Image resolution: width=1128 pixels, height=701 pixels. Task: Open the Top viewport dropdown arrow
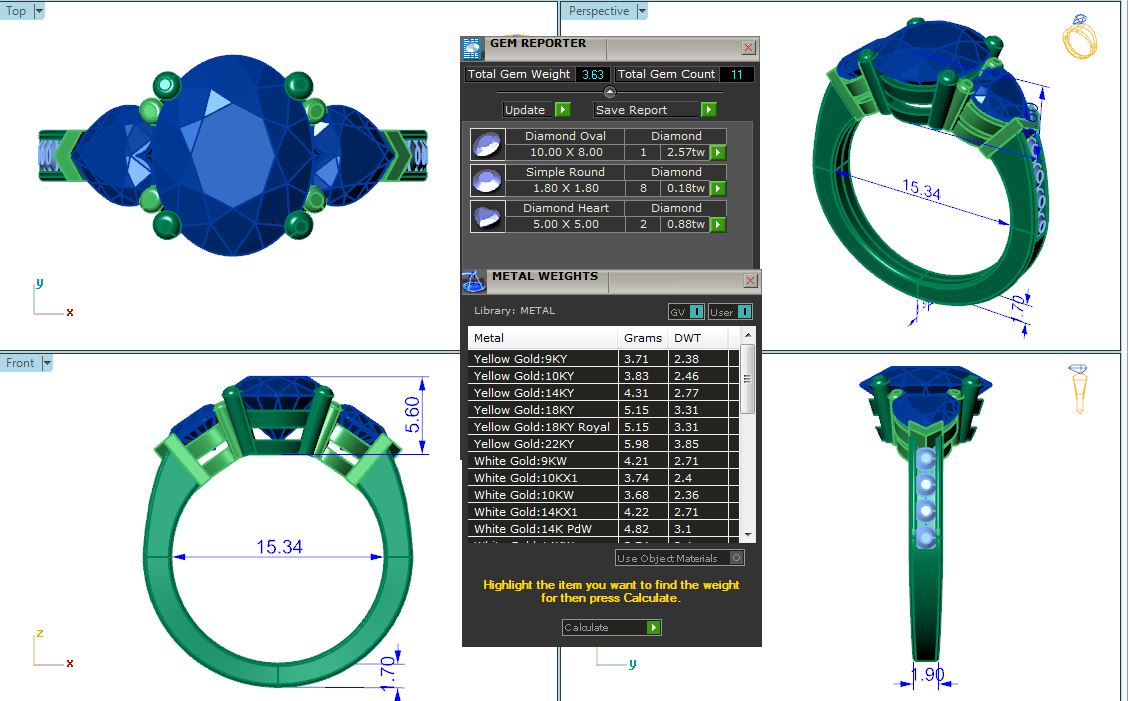(x=39, y=11)
